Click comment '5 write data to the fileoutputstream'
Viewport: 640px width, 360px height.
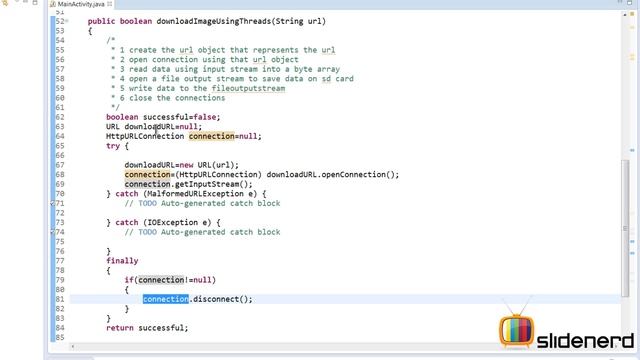click(x=202, y=88)
